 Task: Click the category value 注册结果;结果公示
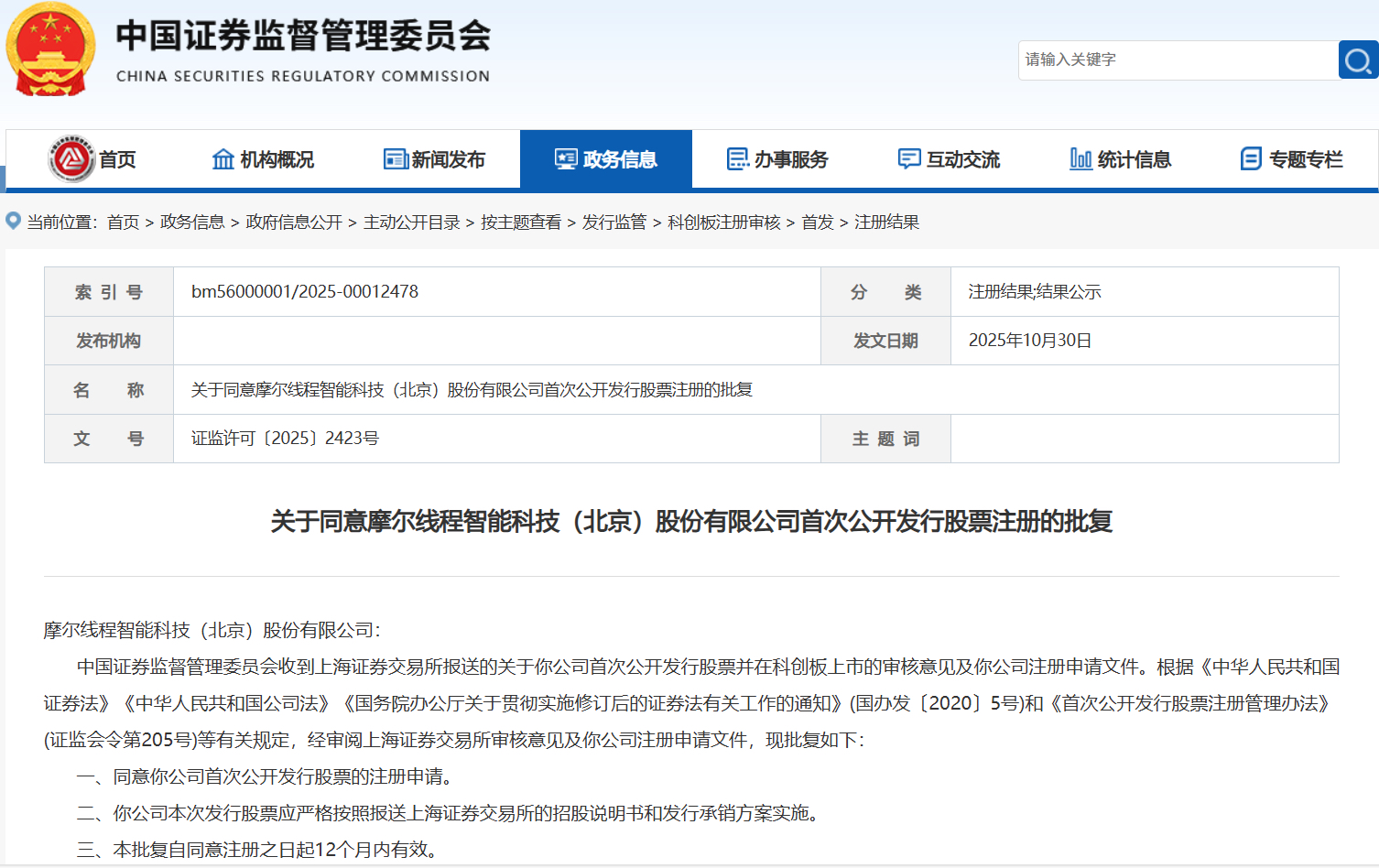(x=1035, y=292)
